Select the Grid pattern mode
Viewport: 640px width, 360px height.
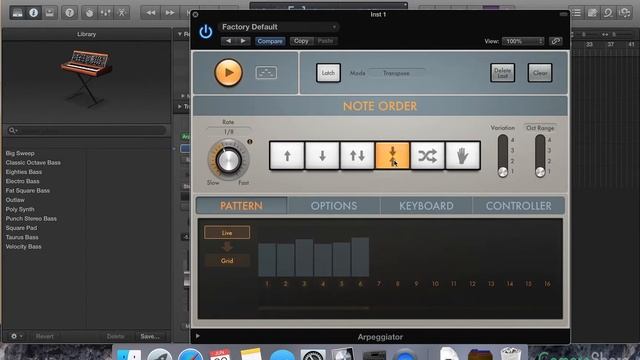(x=227, y=260)
